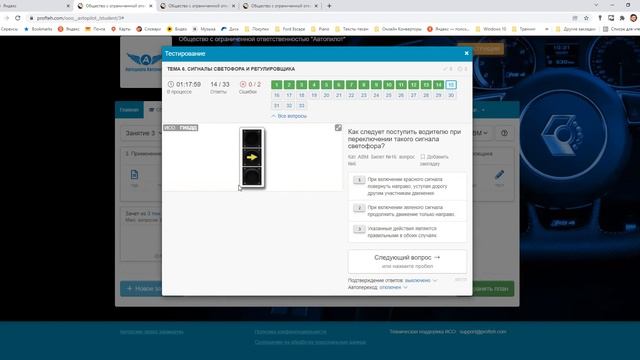The image size is (640, 360).
Task: Open the Видео bookmark
Action: pyautogui.click(x=177, y=29)
